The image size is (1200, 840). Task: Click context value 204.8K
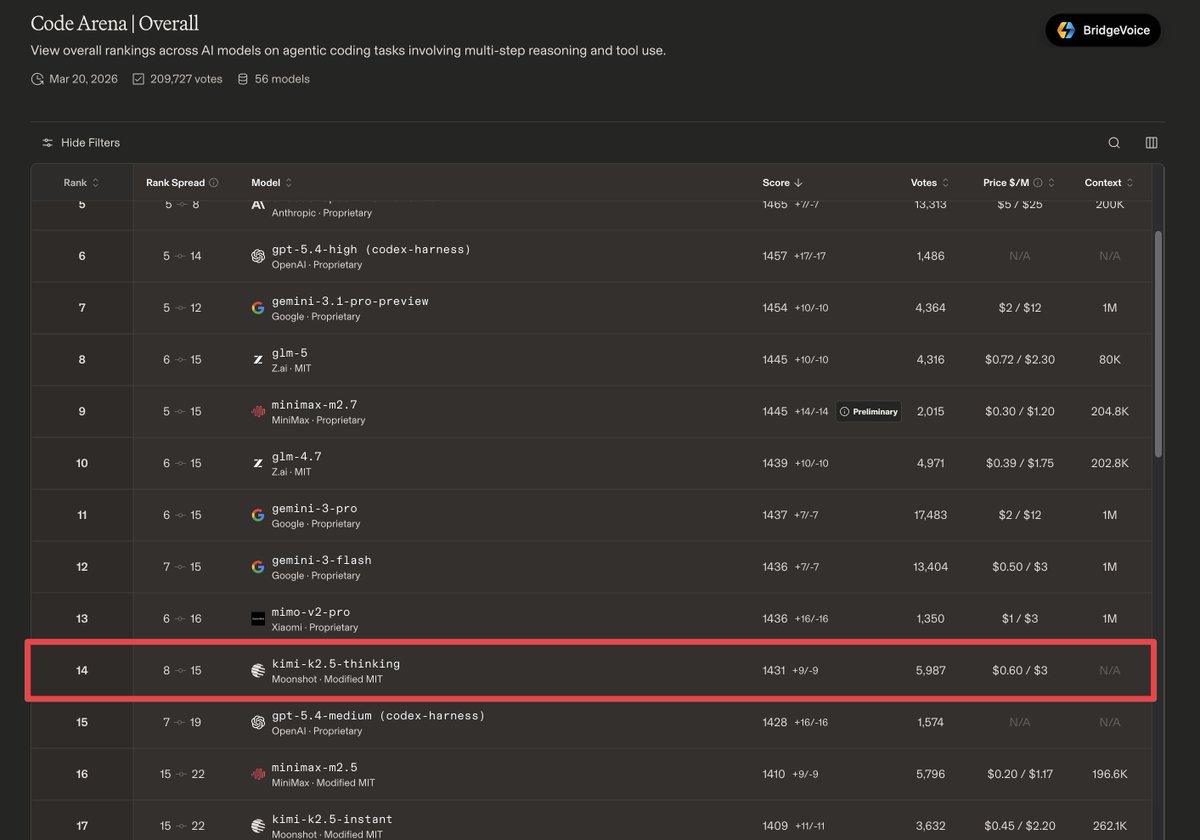tap(1109, 411)
